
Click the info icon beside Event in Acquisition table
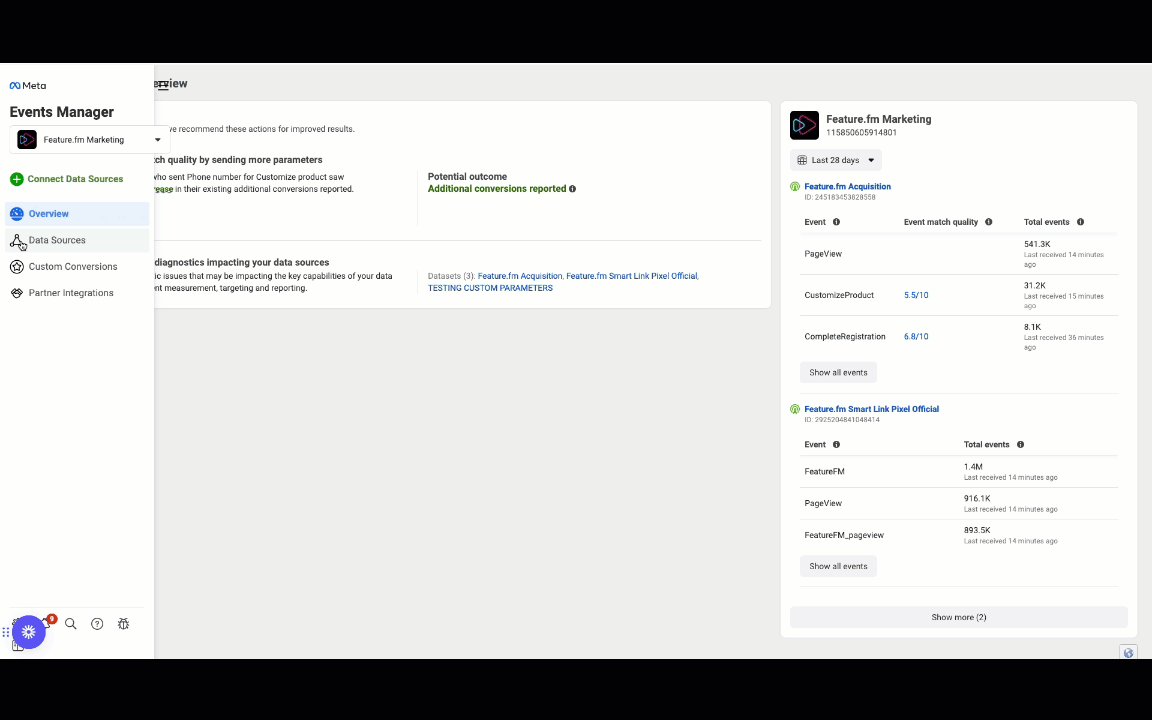point(836,222)
